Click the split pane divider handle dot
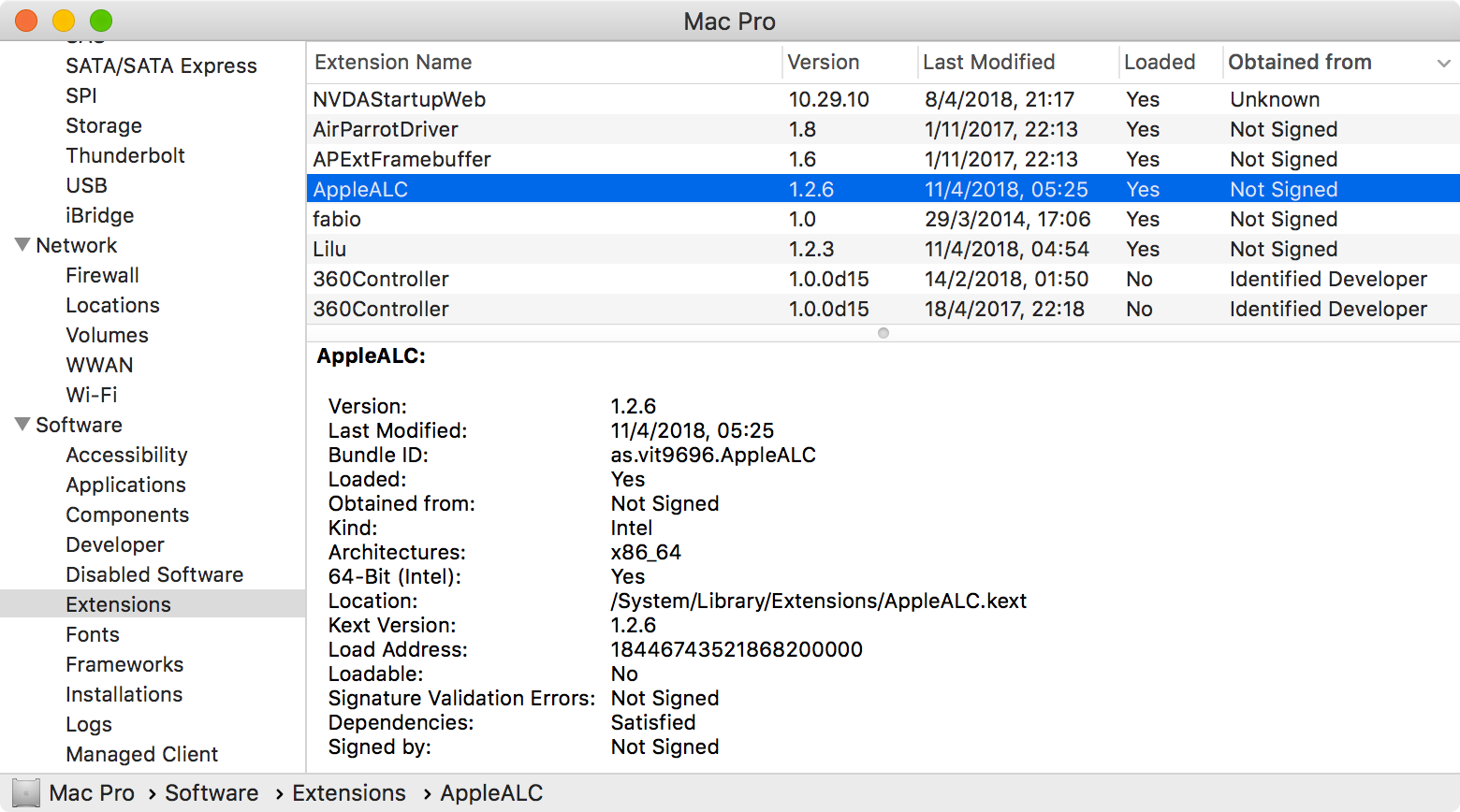This screenshot has height=812, width=1460. tap(883, 333)
